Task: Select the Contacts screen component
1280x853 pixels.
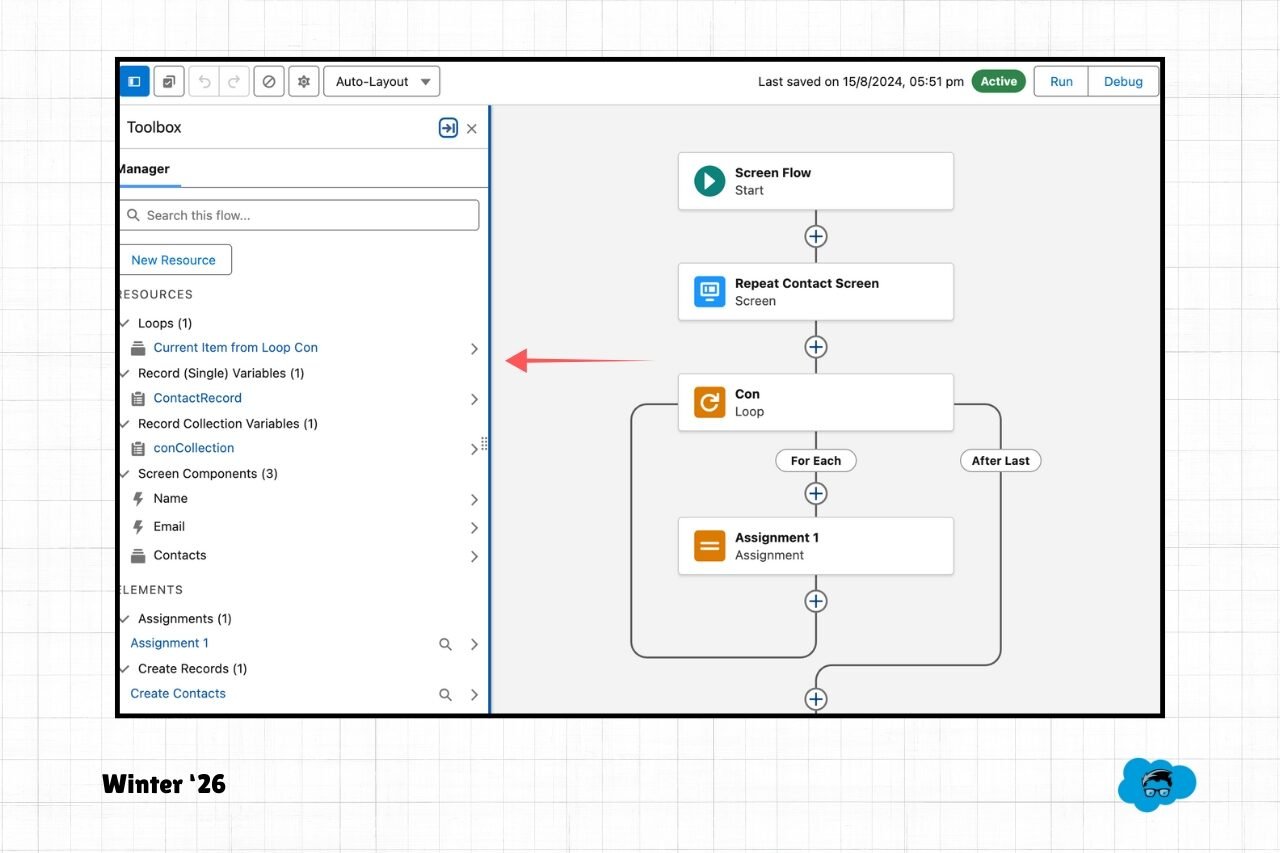Action: point(180,555)
